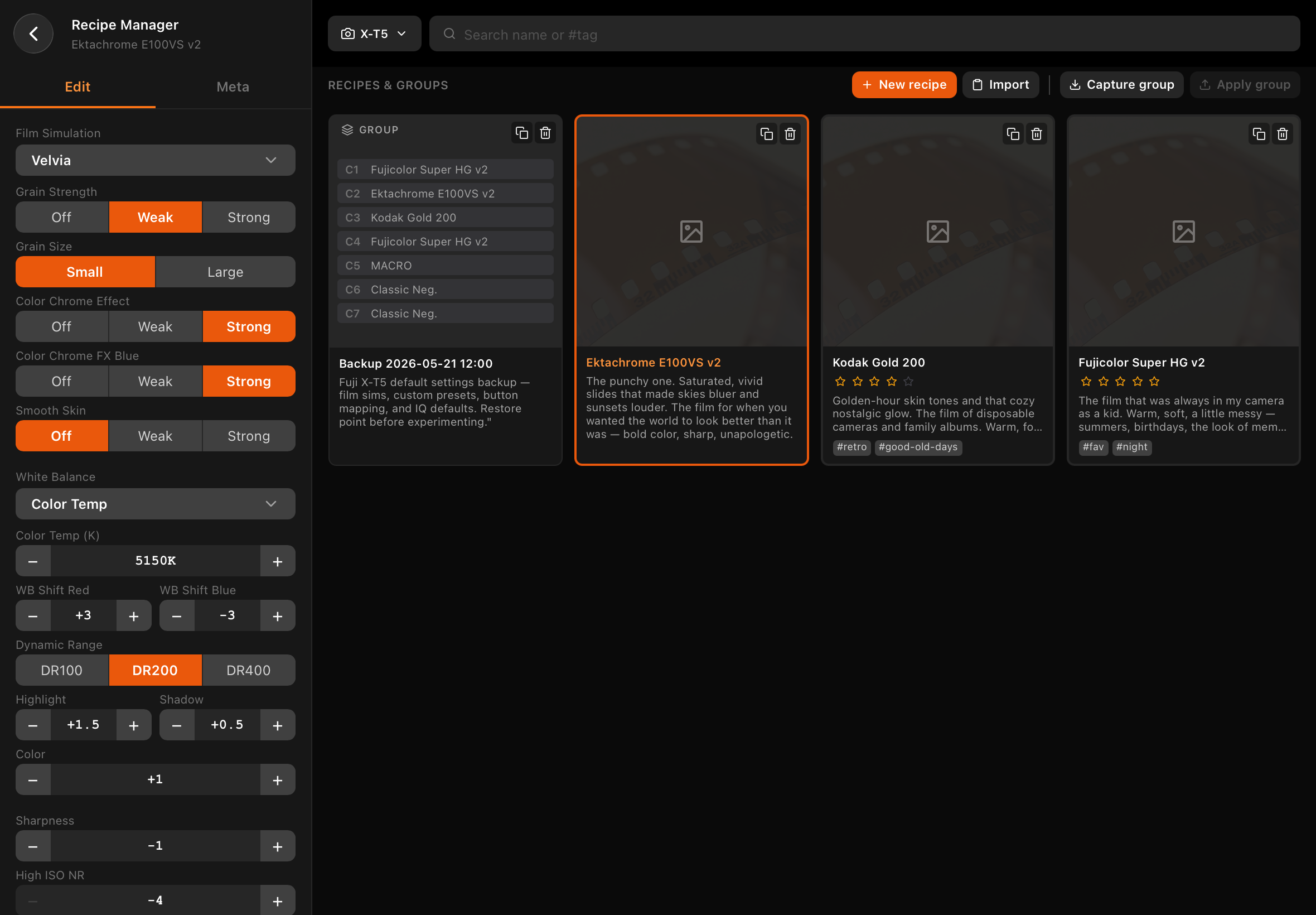Switch to the Edit tab

pos(78,87)
